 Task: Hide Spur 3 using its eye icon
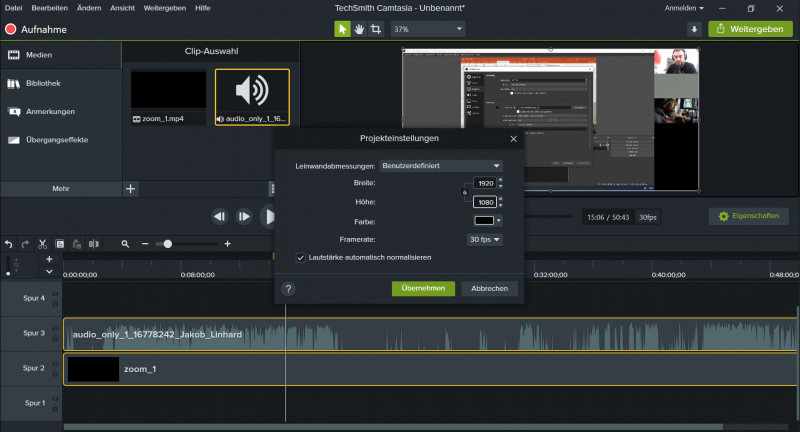[55, 329]
